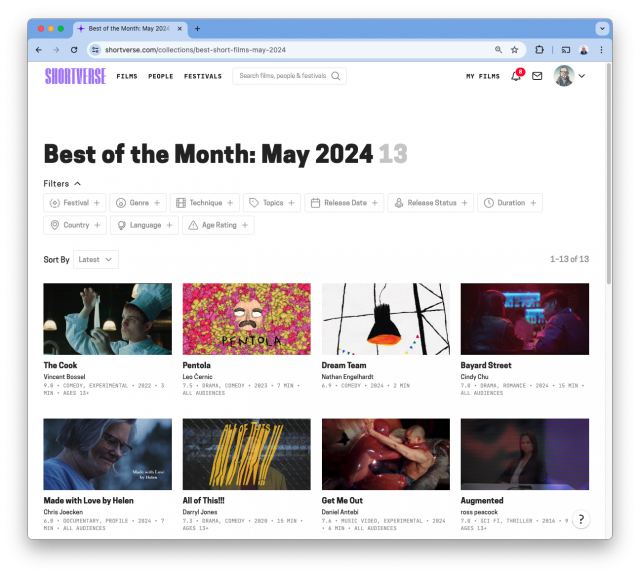The width and height of the screenshot is (640, 576).
Task: Expand the user profile avatar menu
Action: click(x=570, y=76)
